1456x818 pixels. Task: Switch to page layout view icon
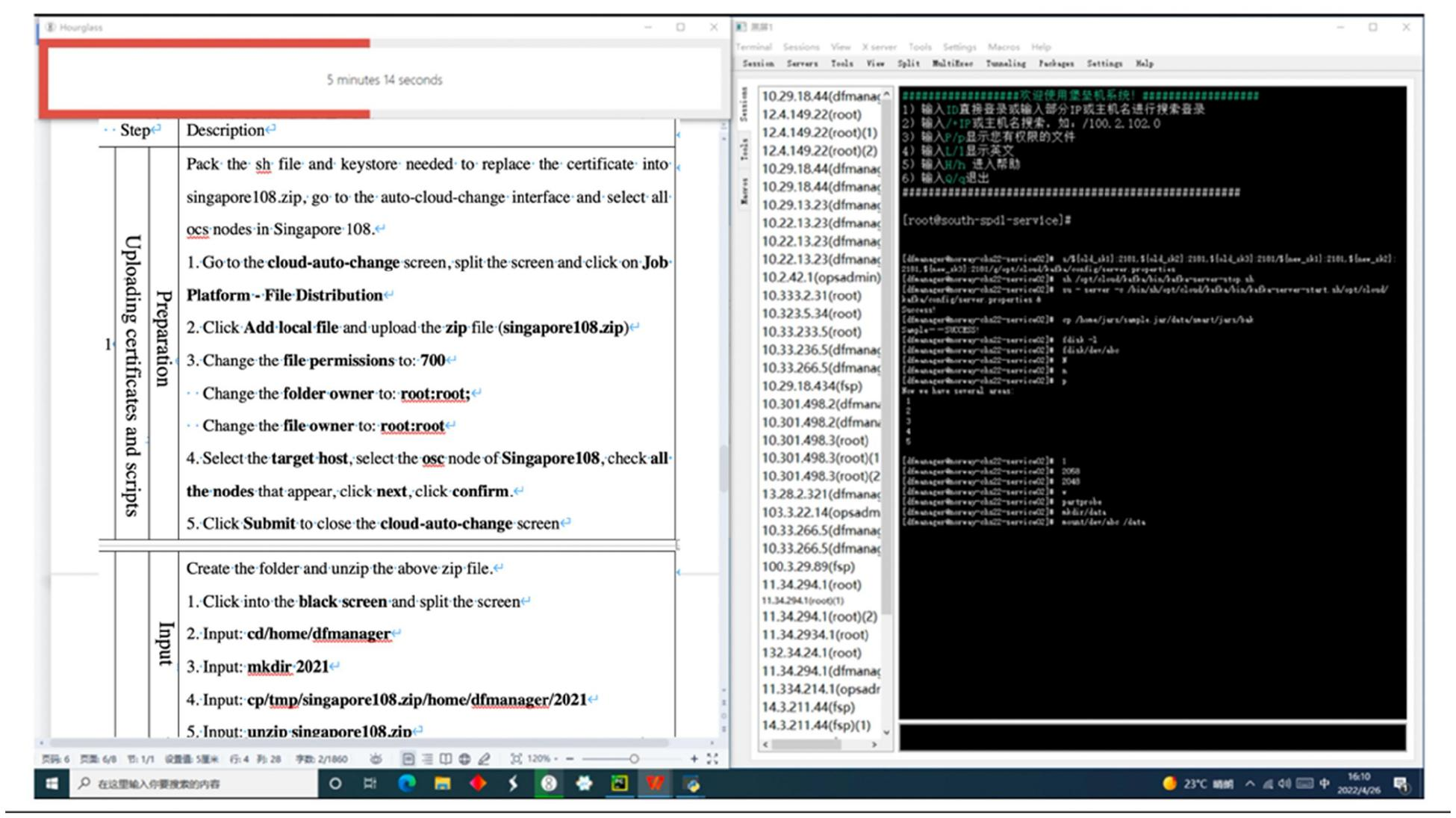408,759
